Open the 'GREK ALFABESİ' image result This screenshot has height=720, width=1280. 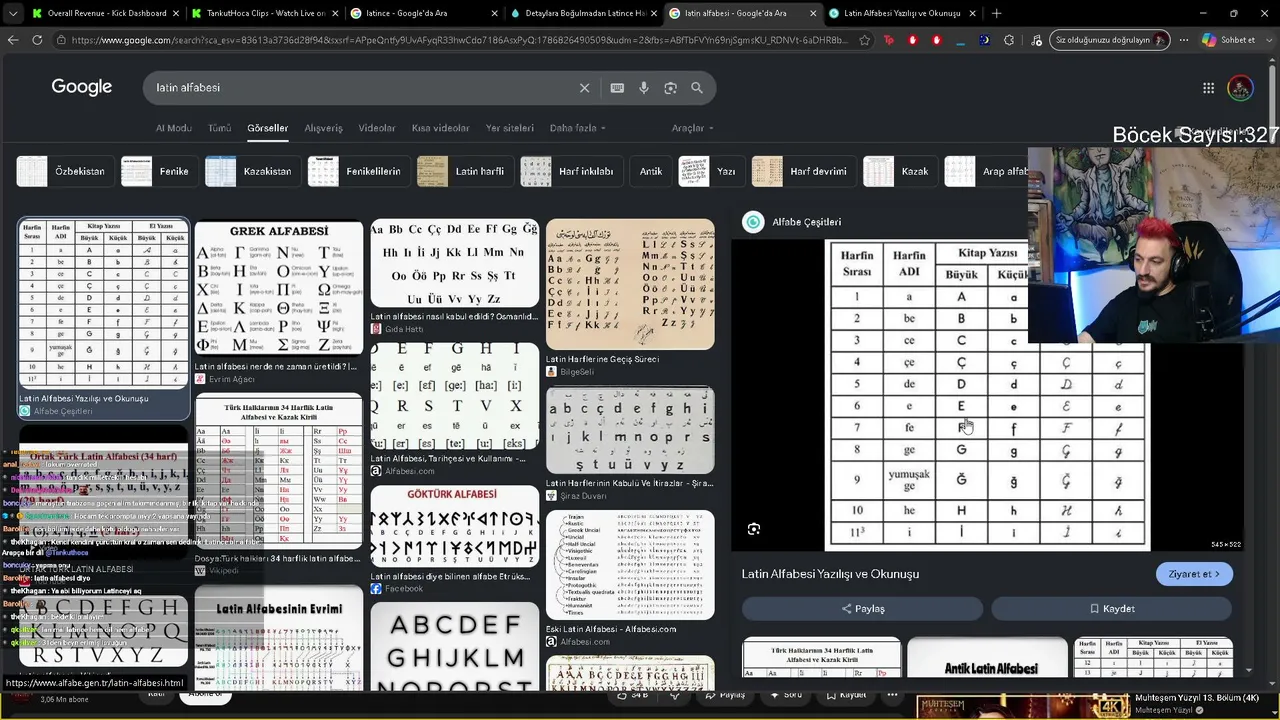(279, 288)
